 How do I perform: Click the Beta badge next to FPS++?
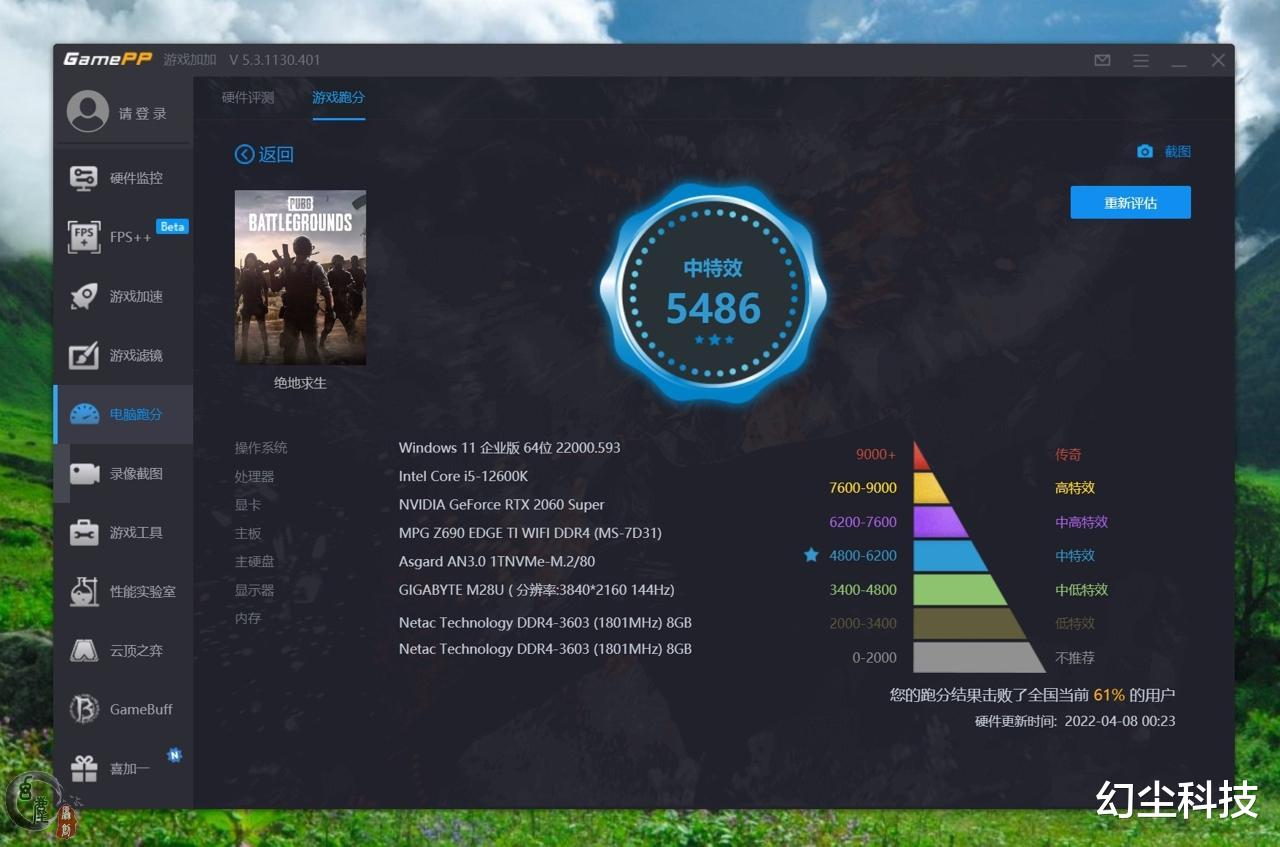[173, 227]
